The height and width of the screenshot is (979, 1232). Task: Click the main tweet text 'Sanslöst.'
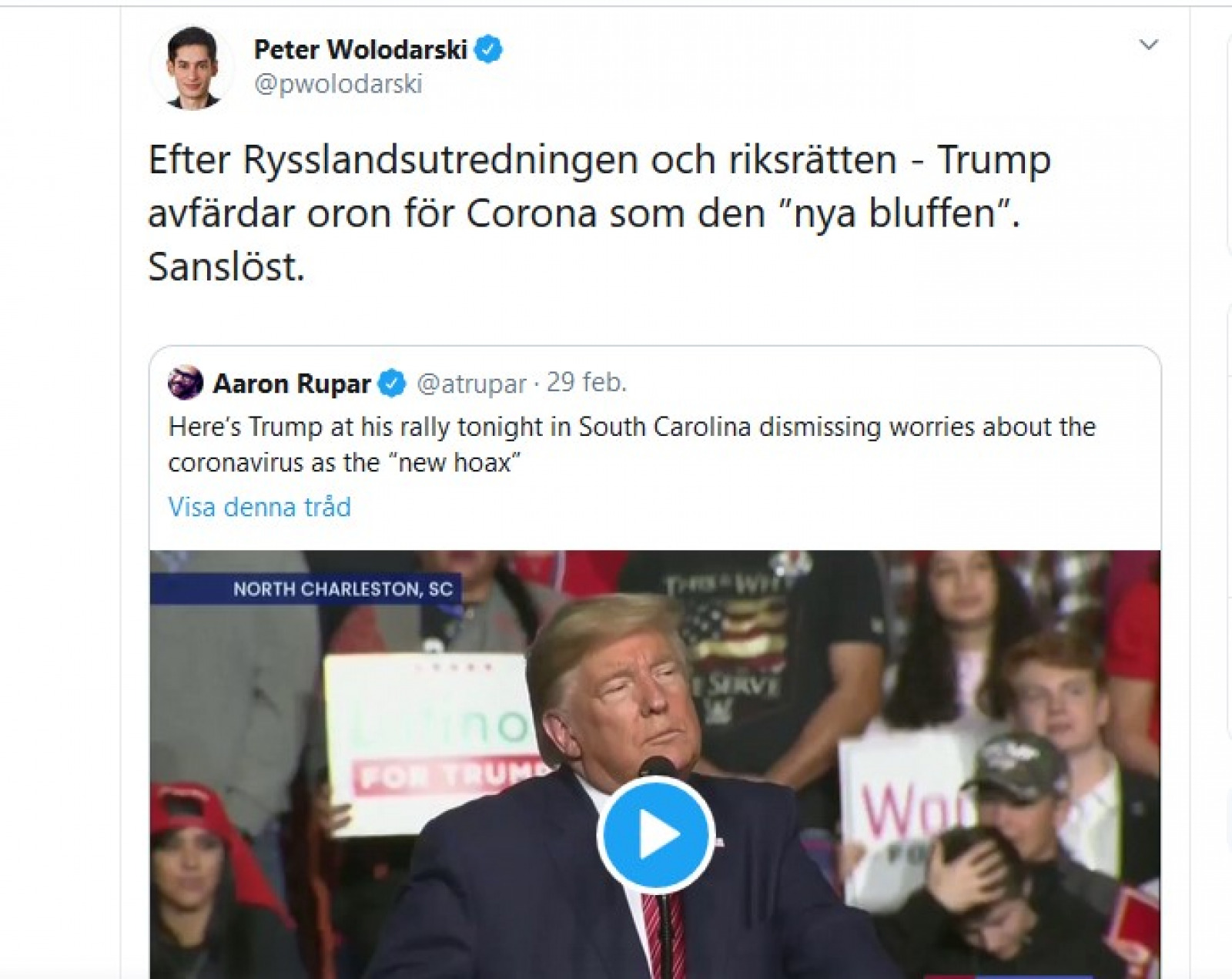[x=226, y=267]
